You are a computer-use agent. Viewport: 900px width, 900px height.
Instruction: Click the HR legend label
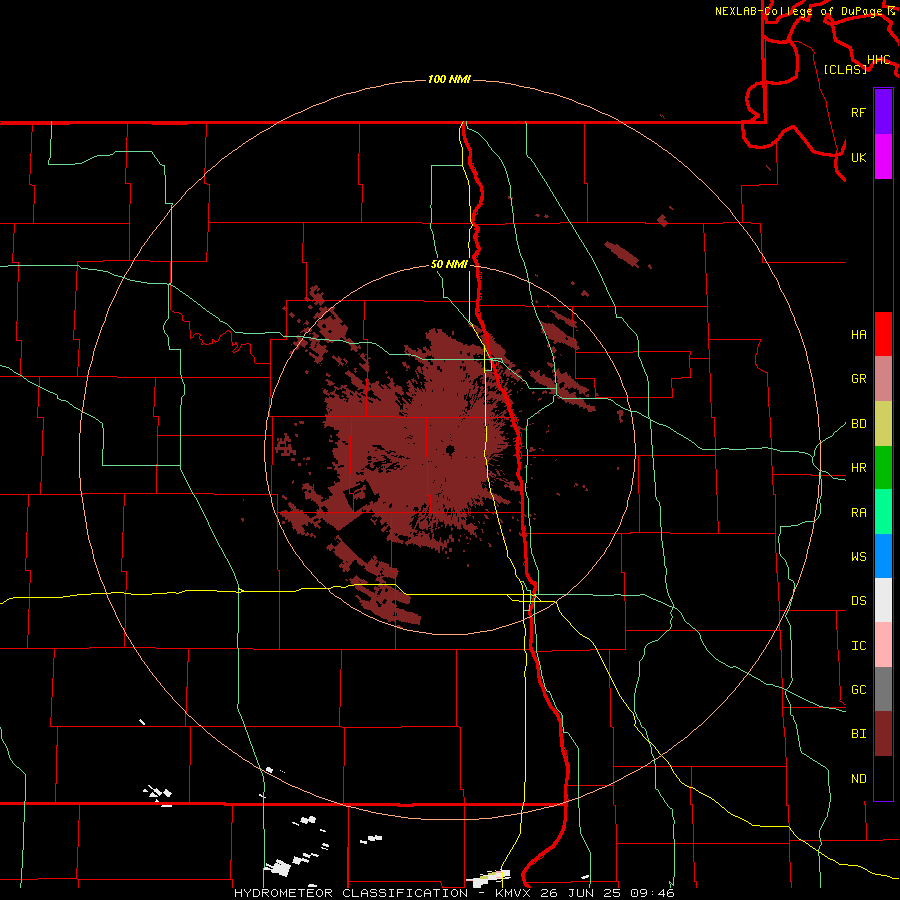click(859, 468)
